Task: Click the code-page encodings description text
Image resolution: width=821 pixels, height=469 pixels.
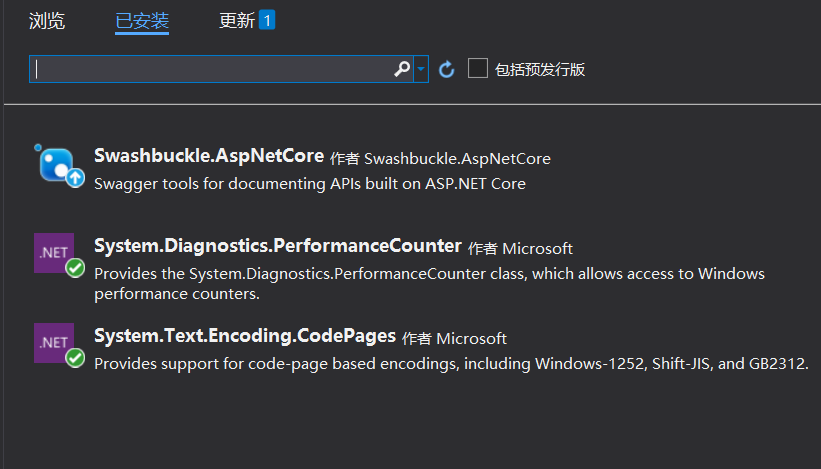Action: click(x=451, y=364)
